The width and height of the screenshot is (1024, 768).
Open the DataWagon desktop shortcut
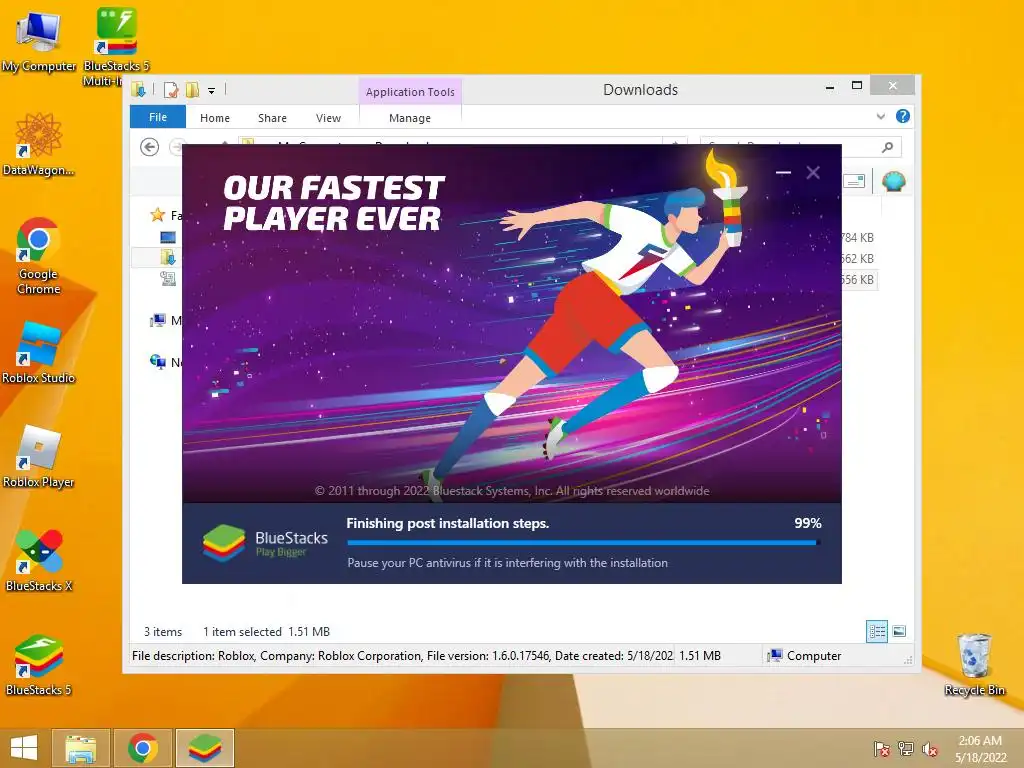[39, 144]
